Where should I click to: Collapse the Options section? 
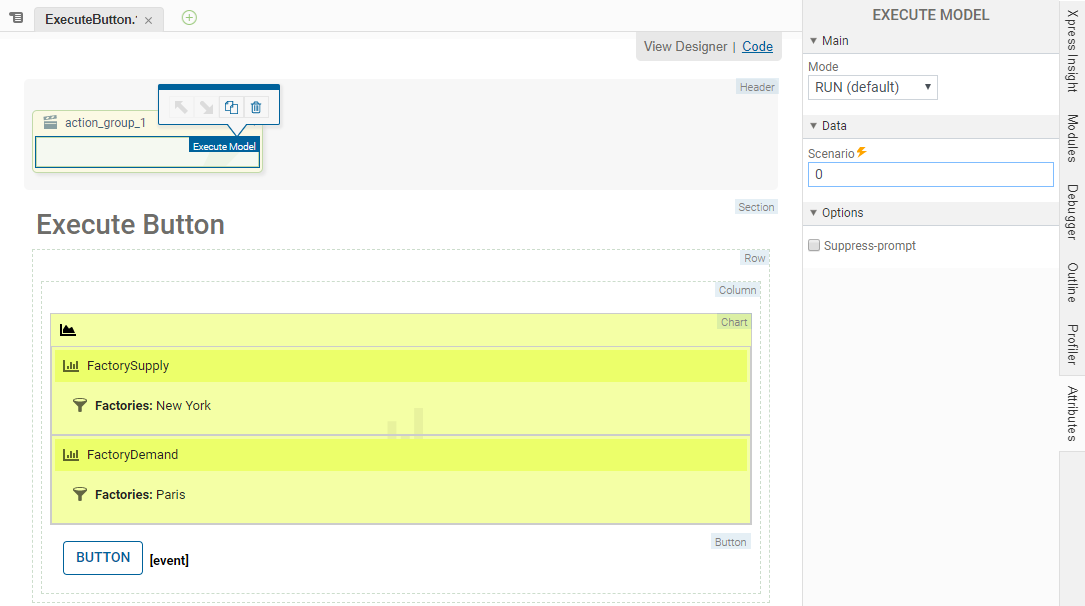click(813, 213)
